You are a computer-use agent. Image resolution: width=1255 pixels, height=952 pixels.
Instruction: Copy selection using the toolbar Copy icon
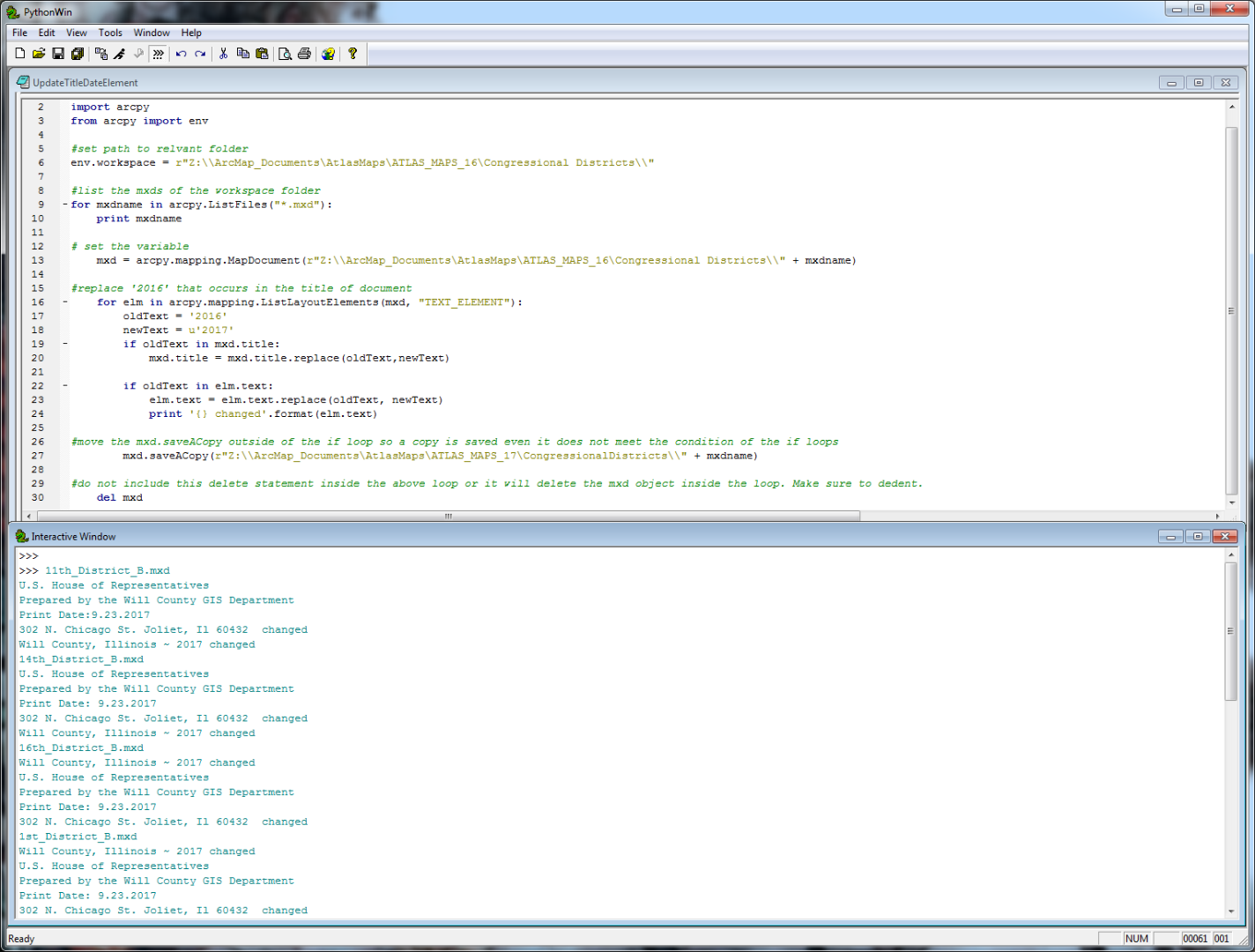point(243,54)
